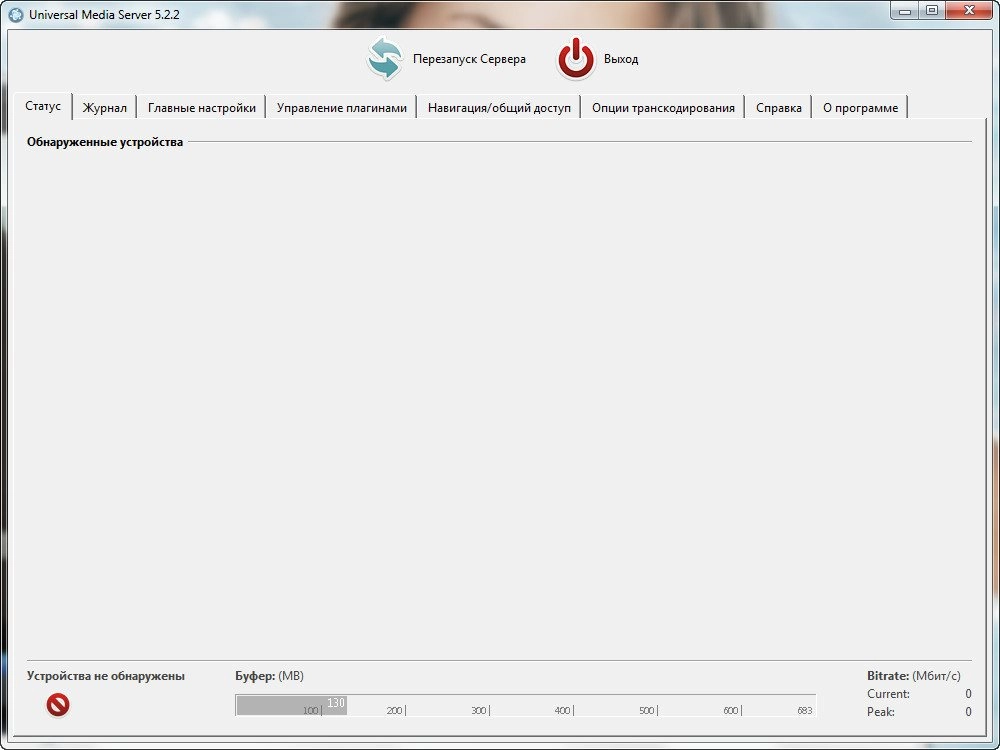Open the Управление плагинами tab

click(341, 108)
